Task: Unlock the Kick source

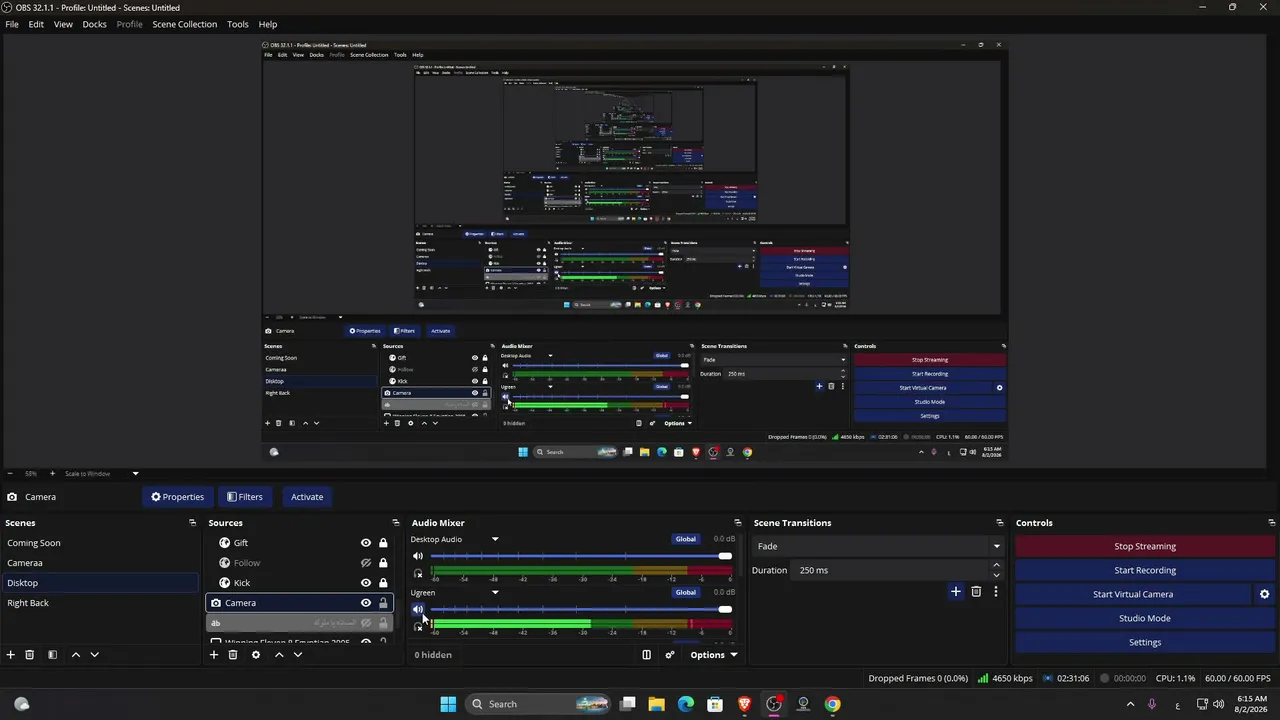Action: 383,583
